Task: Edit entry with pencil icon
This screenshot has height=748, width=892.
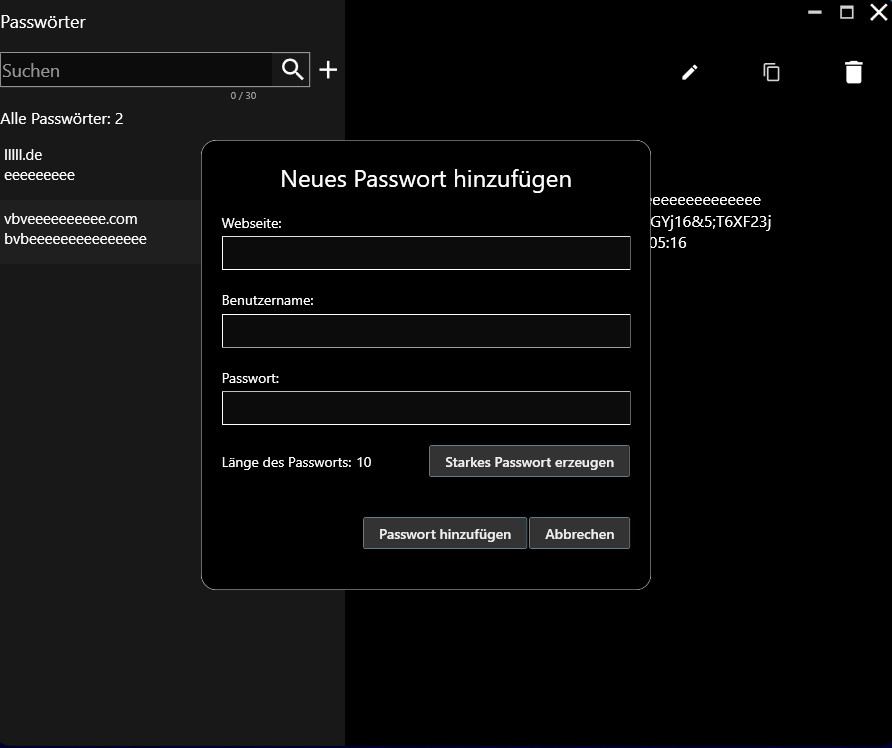Action: tap(689, 72)
